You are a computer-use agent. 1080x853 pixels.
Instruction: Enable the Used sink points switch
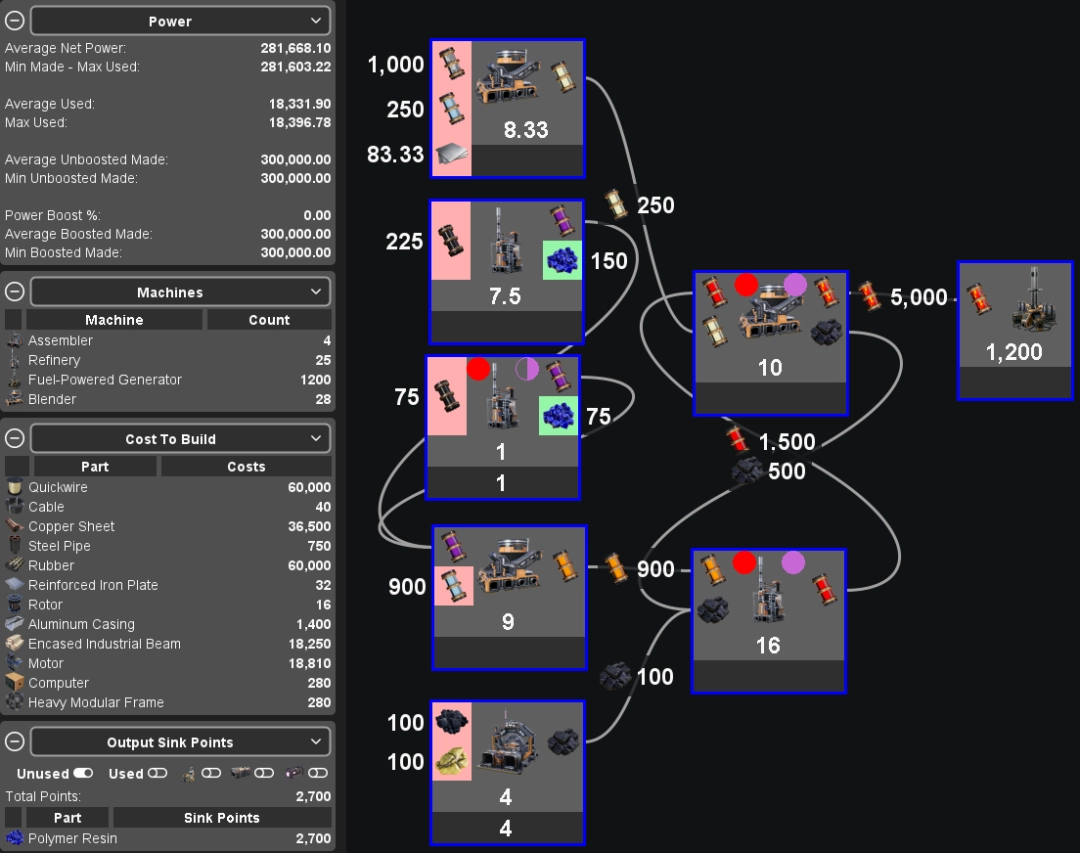click(158, 773)
